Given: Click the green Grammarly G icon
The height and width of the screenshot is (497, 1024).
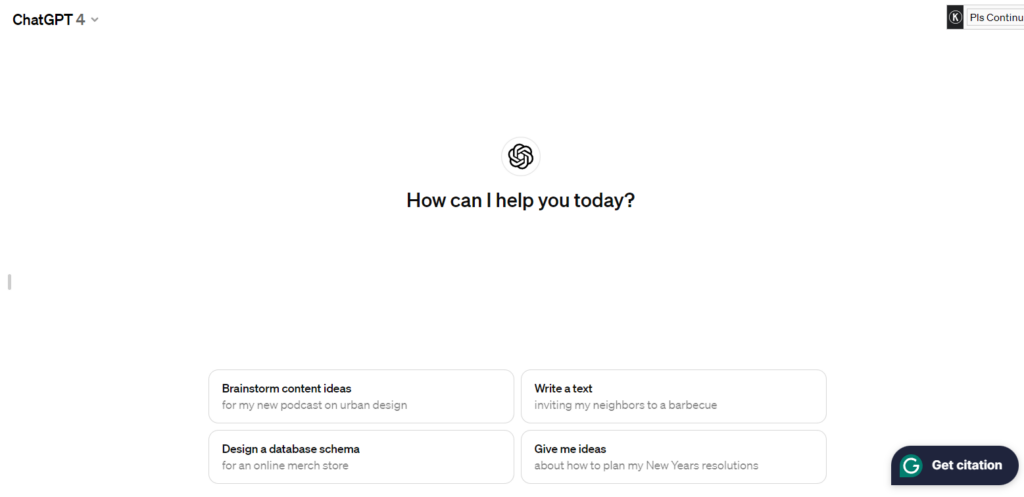Looking at the screenshot, I should [910, 465].
